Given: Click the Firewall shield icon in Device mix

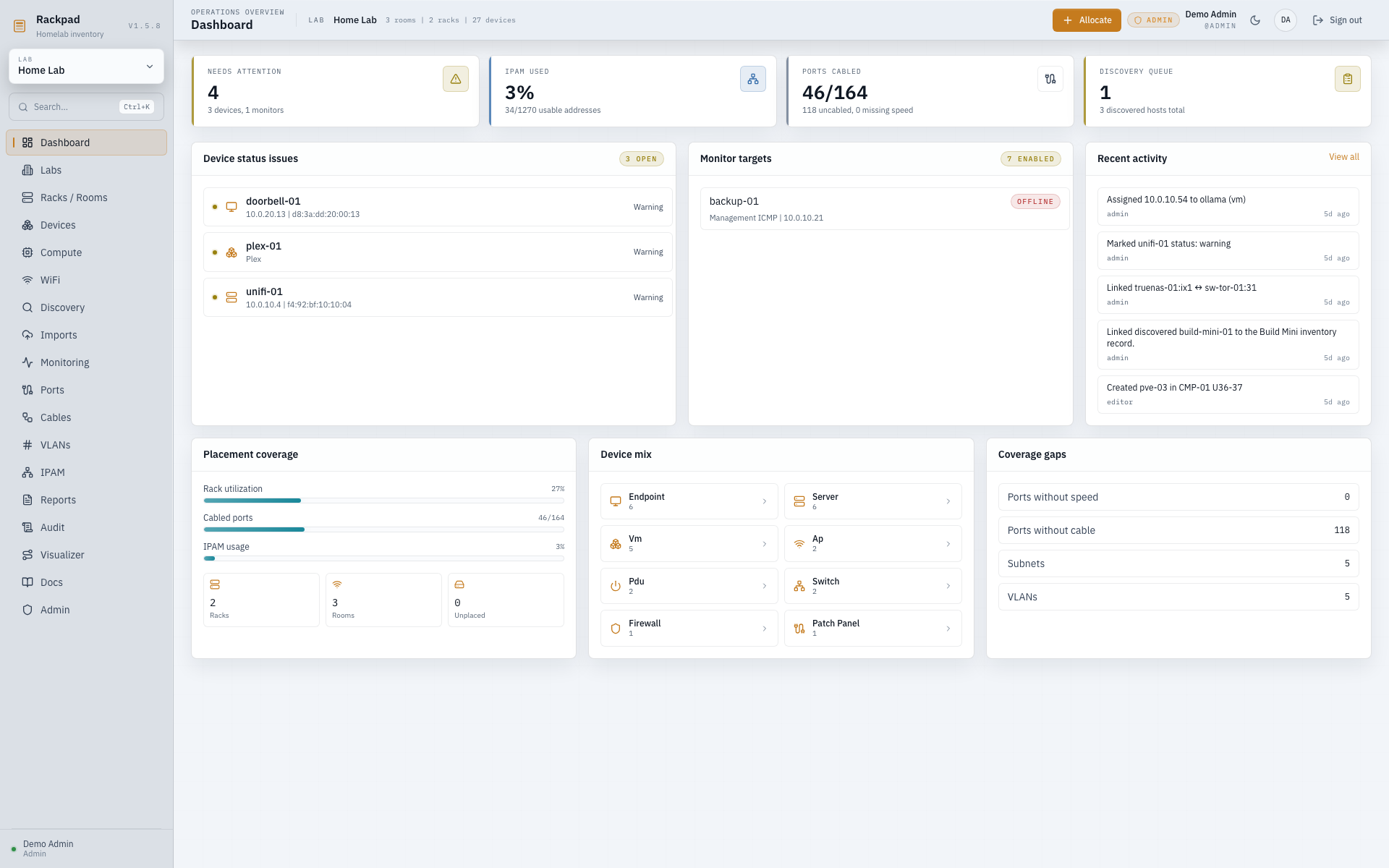Looking at the screenshot, I should [x=616, y=629].
